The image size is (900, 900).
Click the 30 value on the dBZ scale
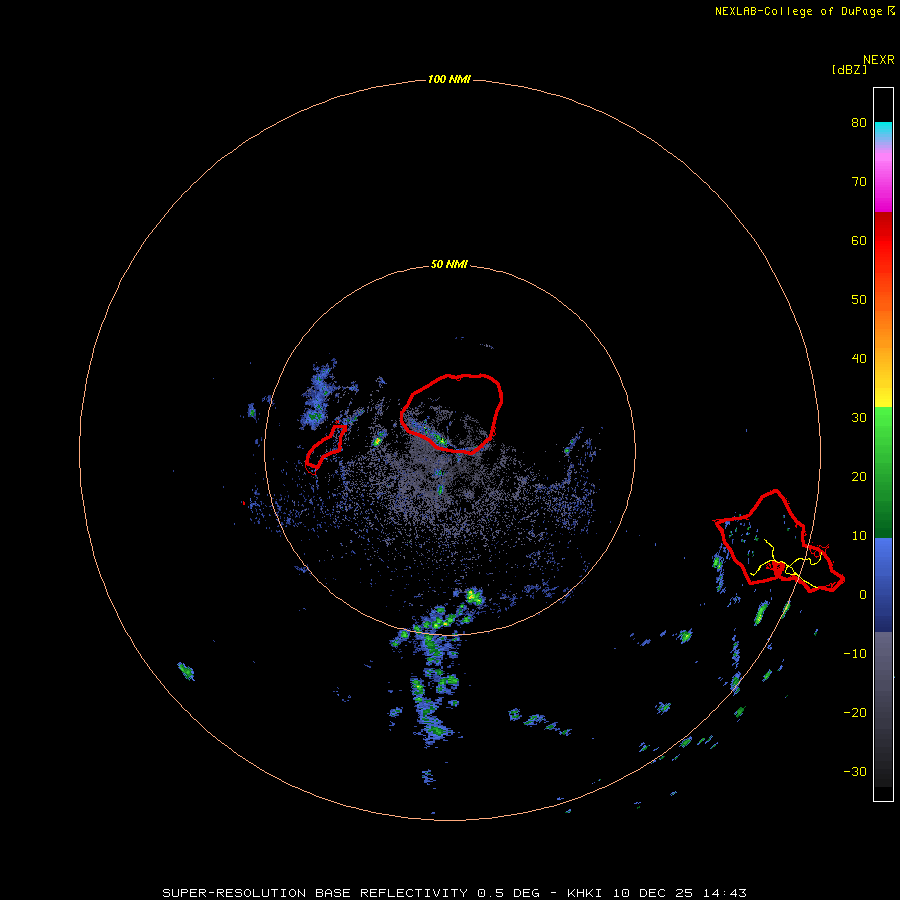pos(859,417)
